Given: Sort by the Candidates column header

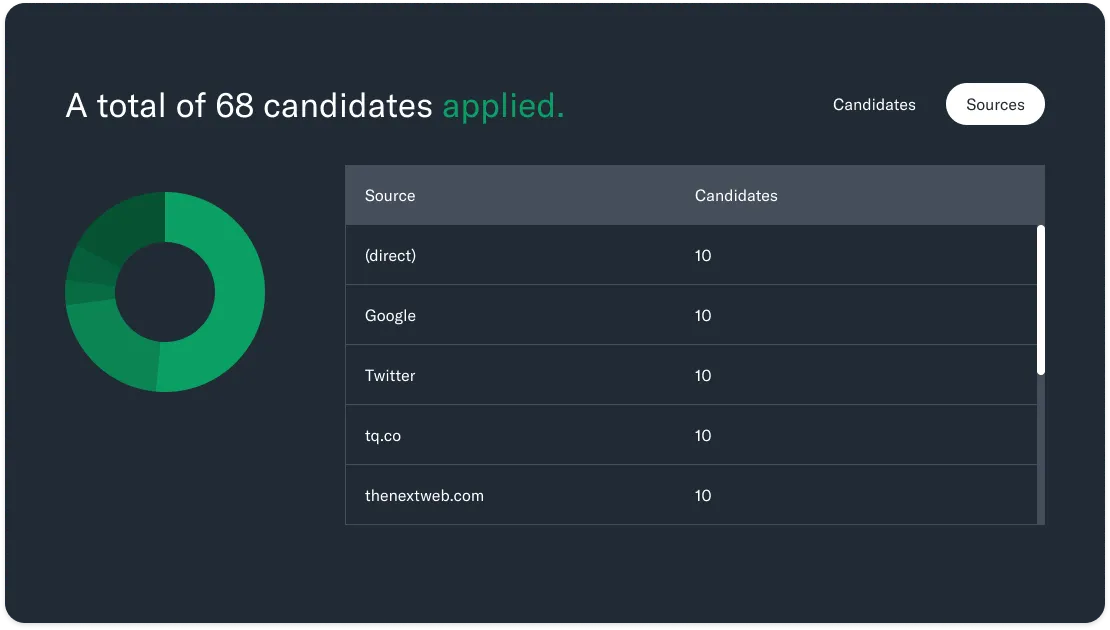Looking at the screenshot, I should pos(736,196).
